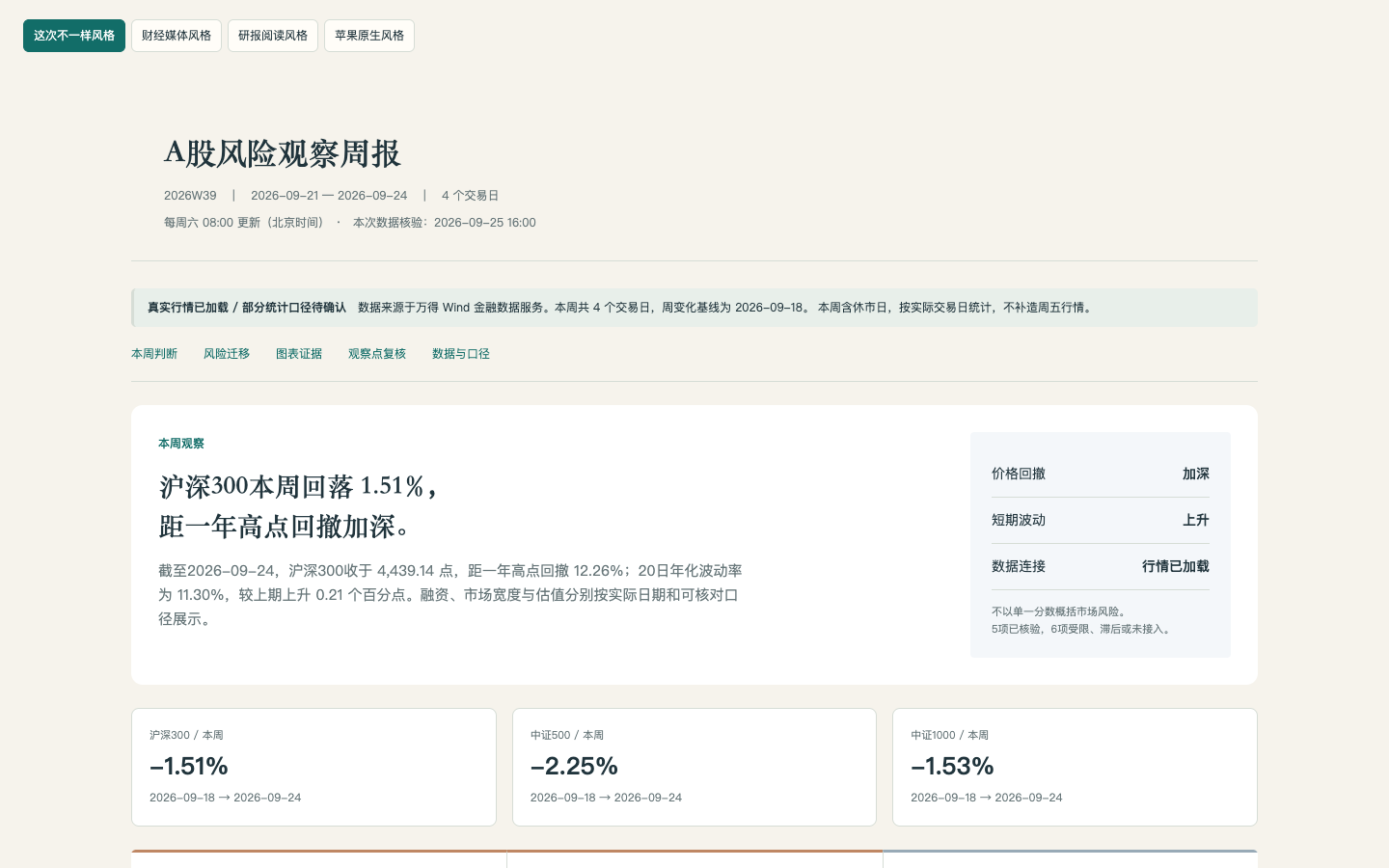
Task: Open the 沪深300 / 本周 card
Action: coord(313,768)
